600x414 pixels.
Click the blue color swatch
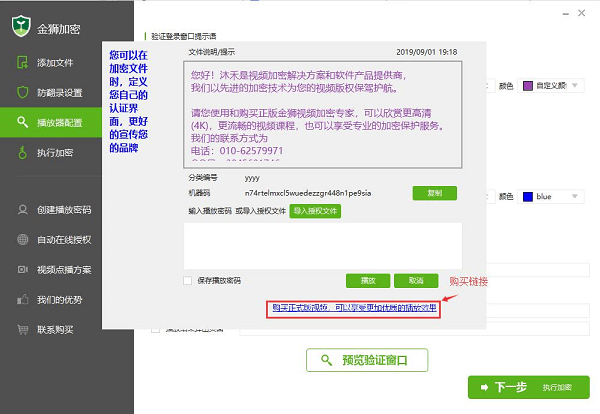pos(528,197)
